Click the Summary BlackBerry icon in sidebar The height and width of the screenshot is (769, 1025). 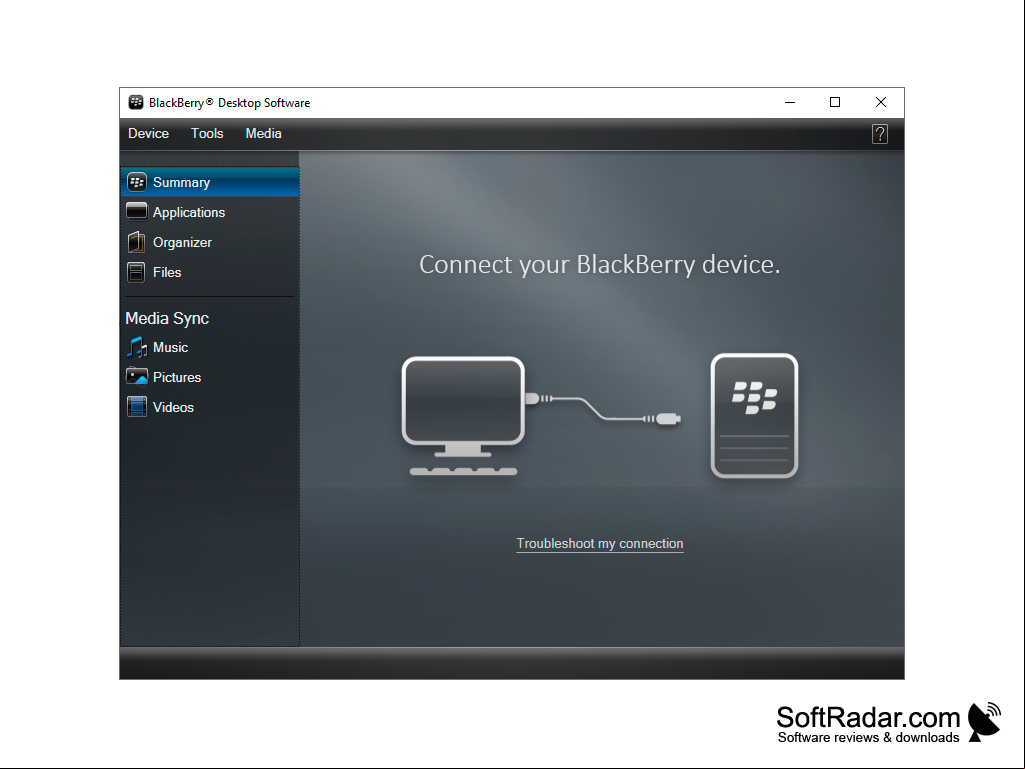click(137, 182)
